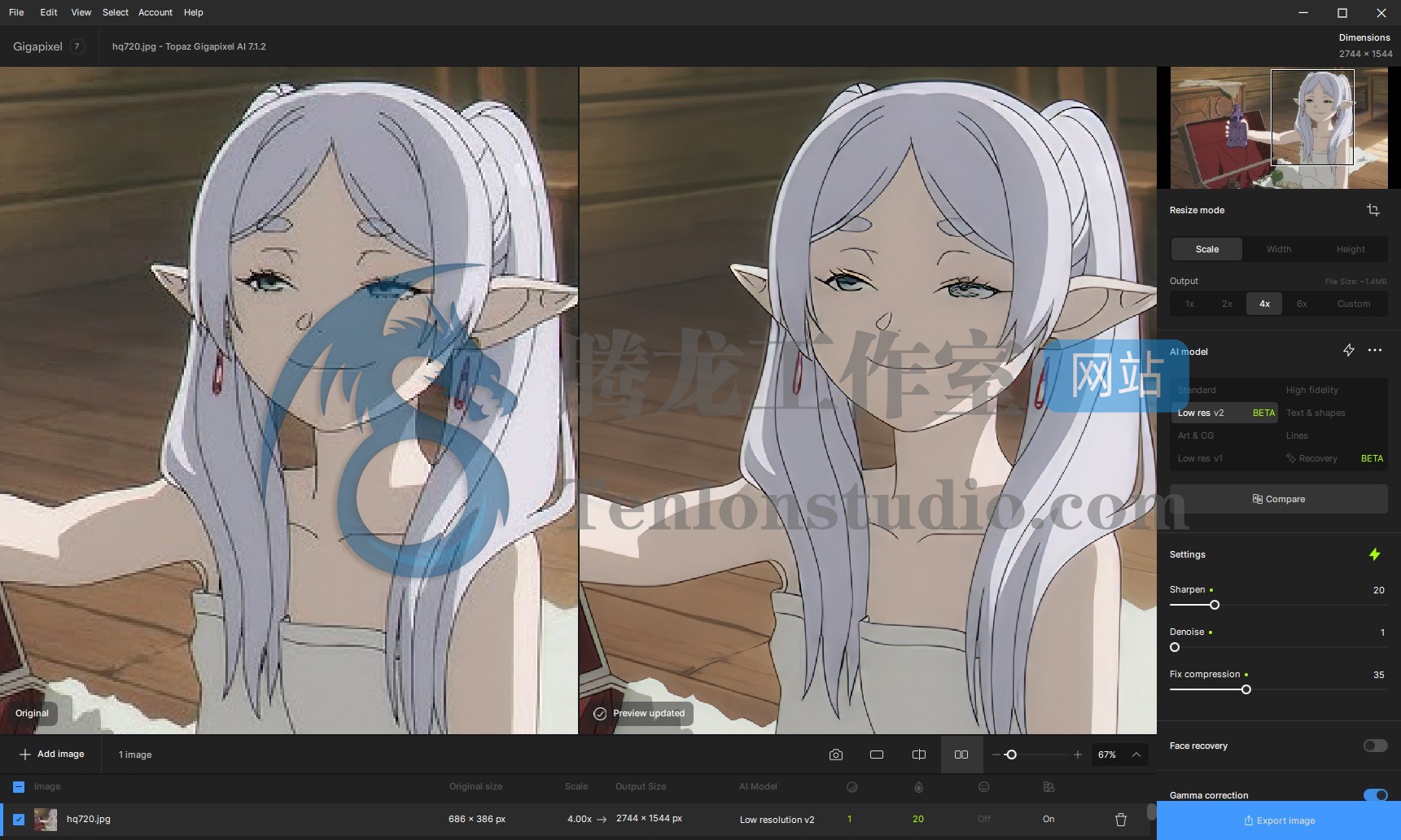The image size is (1401, 840).
Task: Toggle the select-all images checkbox
Action: pyautogui.click(x=19, y=787)
